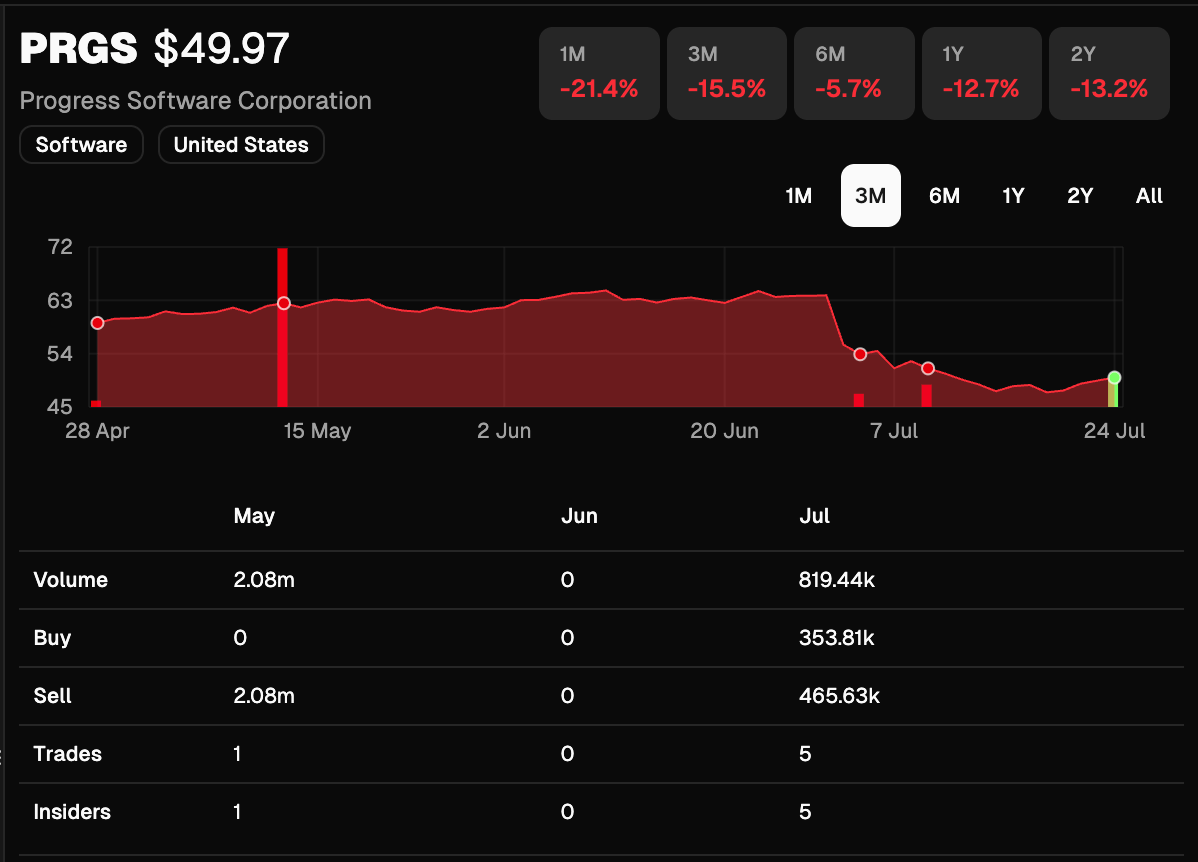
Task: Switch chart to the 1Y range
Action: [x=1013, y=196]
